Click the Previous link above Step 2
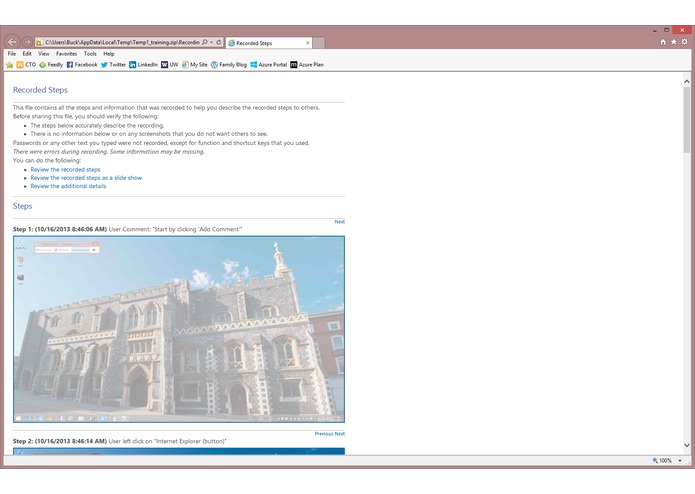The image size is (695, 494). [324, 434]
